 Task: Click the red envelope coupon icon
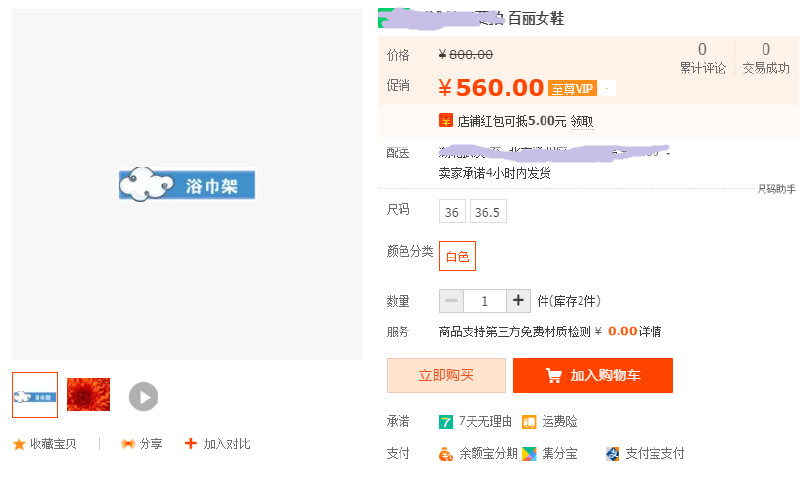(x=446, y=121)
